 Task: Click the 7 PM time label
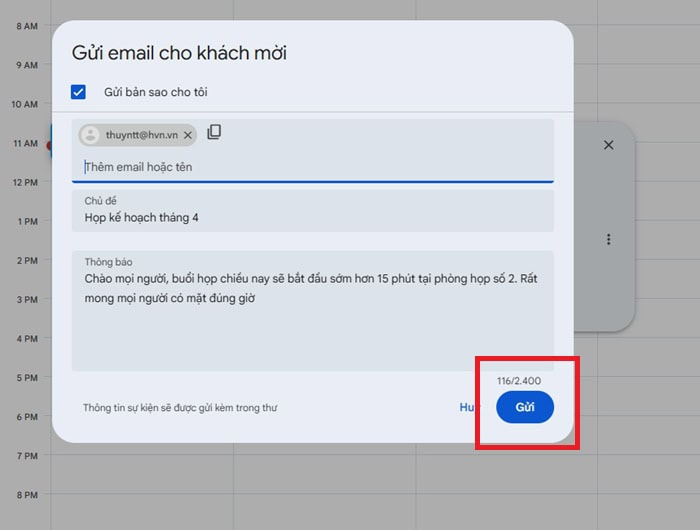(27, 456)
